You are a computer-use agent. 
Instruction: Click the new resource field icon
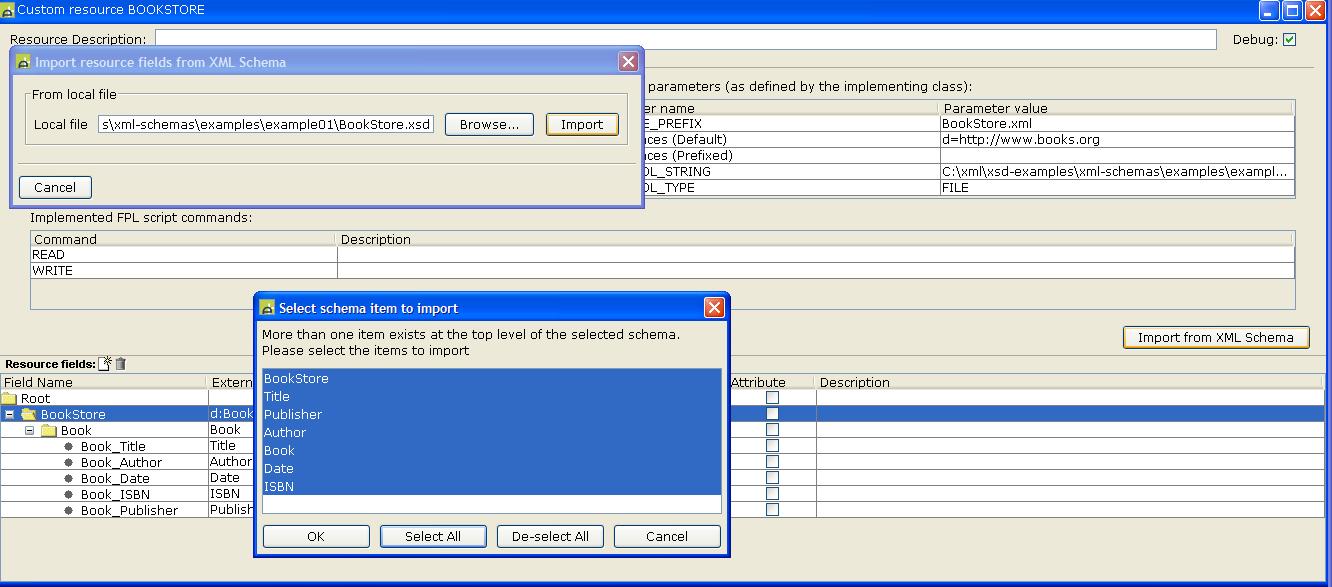tap(105, 364)
